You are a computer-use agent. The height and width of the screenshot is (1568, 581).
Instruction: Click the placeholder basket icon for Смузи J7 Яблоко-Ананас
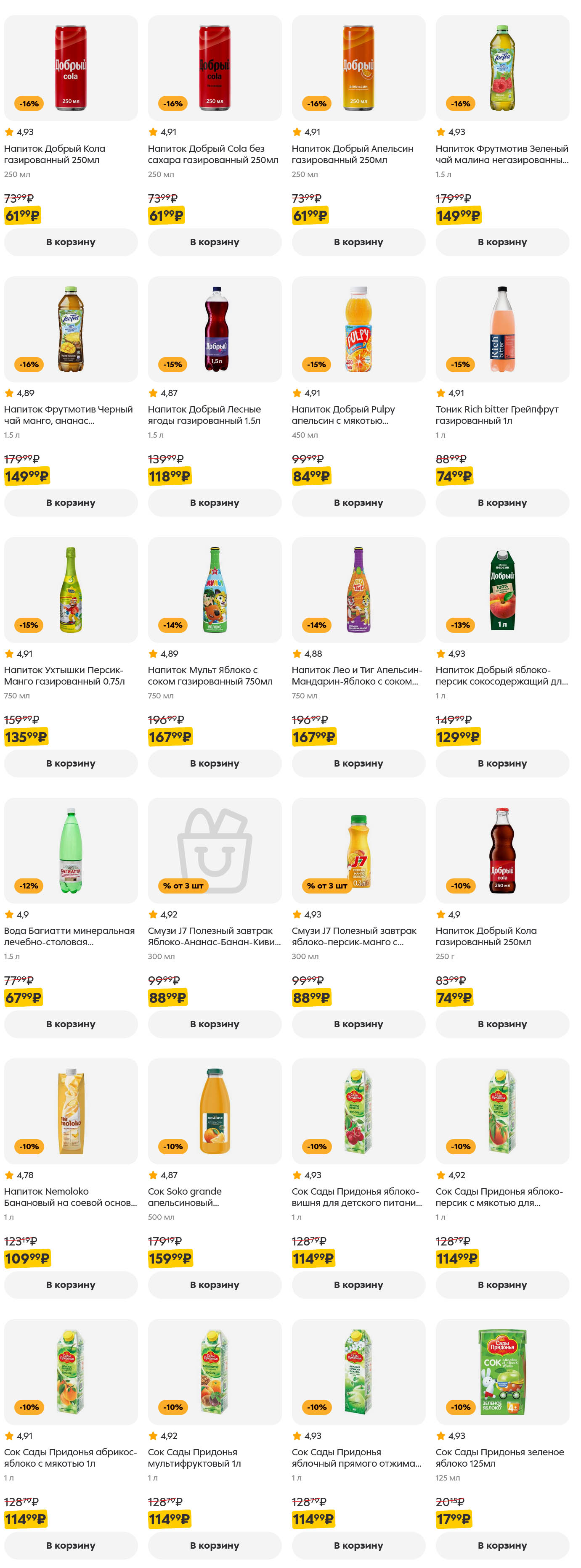click(x=215, y=849)
